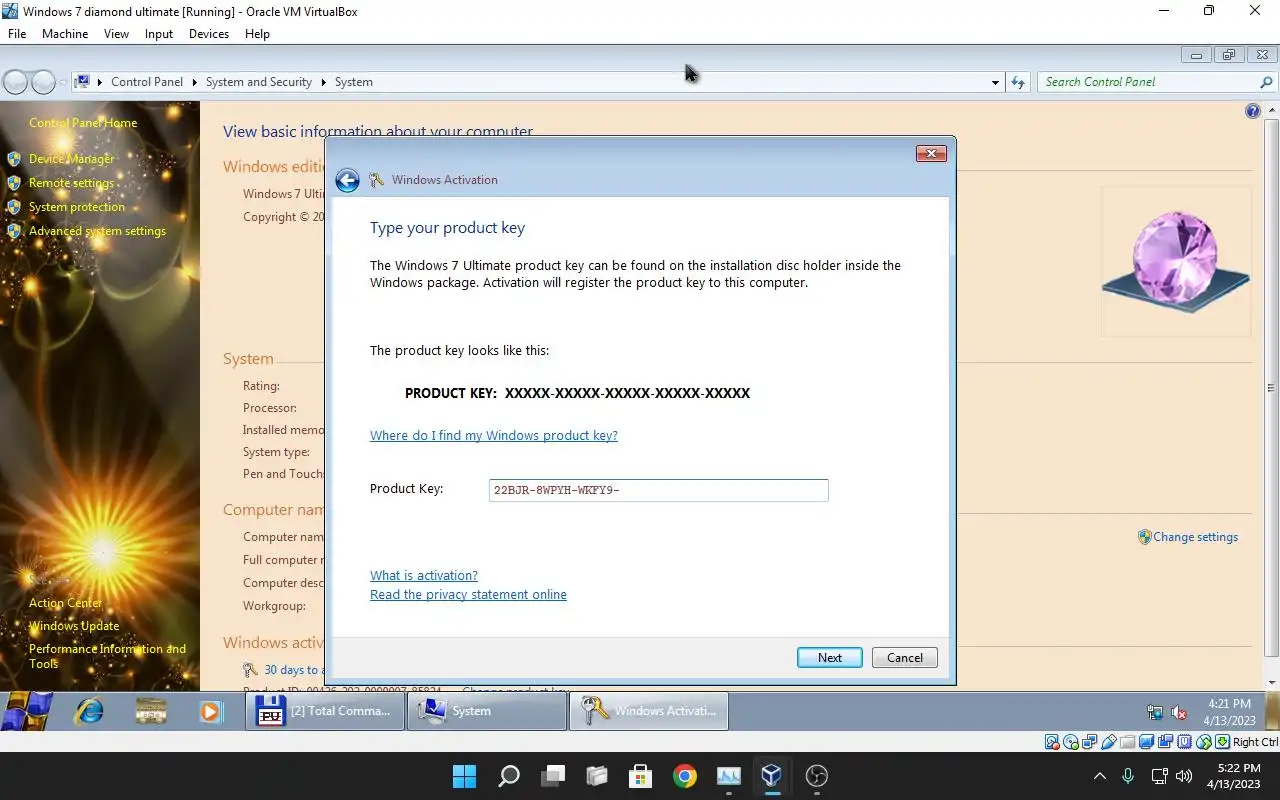
Task: Open the Control Panel help icon
Action: pyautogui.click(x=1252, y=111)
